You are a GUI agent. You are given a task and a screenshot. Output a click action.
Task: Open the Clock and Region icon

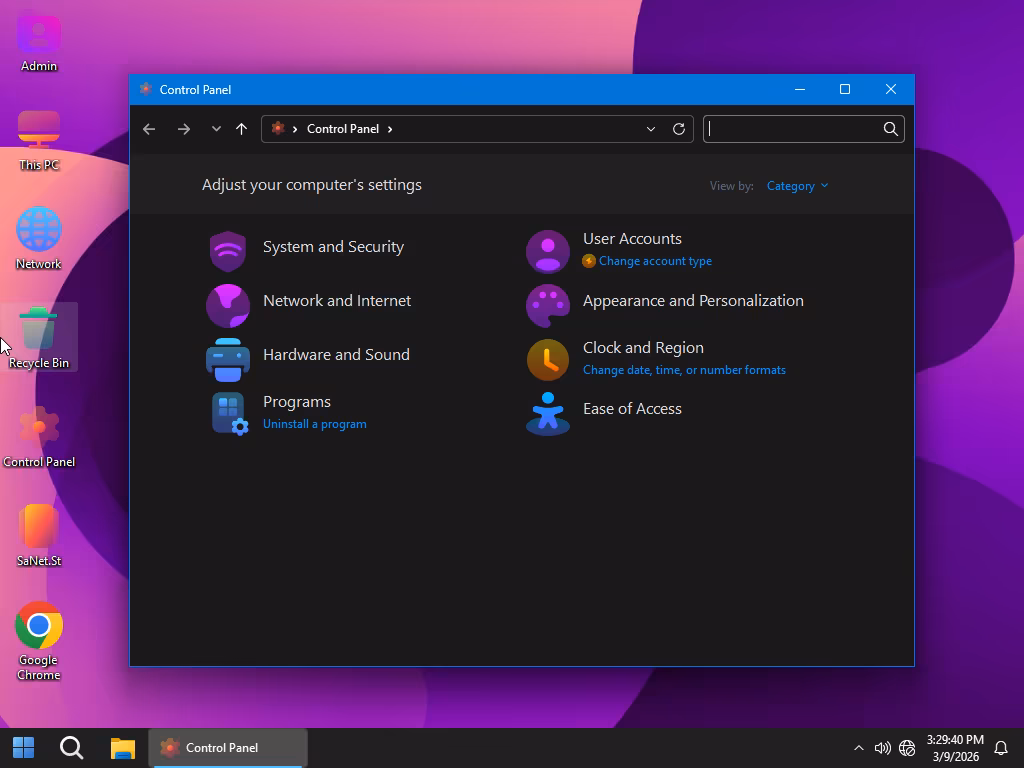click(x=547, y=360)
